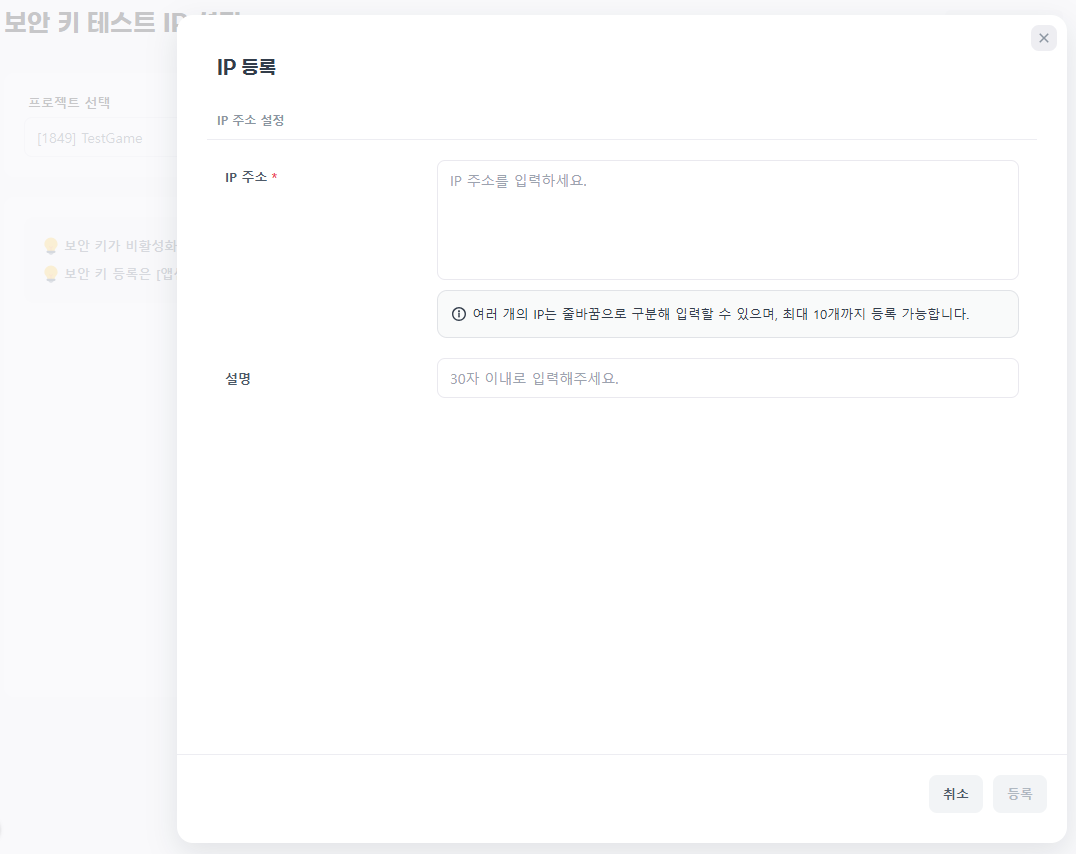This screenshot has width=1076, height=854.
Task: Close the IP 등록 dialog with X
Action: point(1043,38)
